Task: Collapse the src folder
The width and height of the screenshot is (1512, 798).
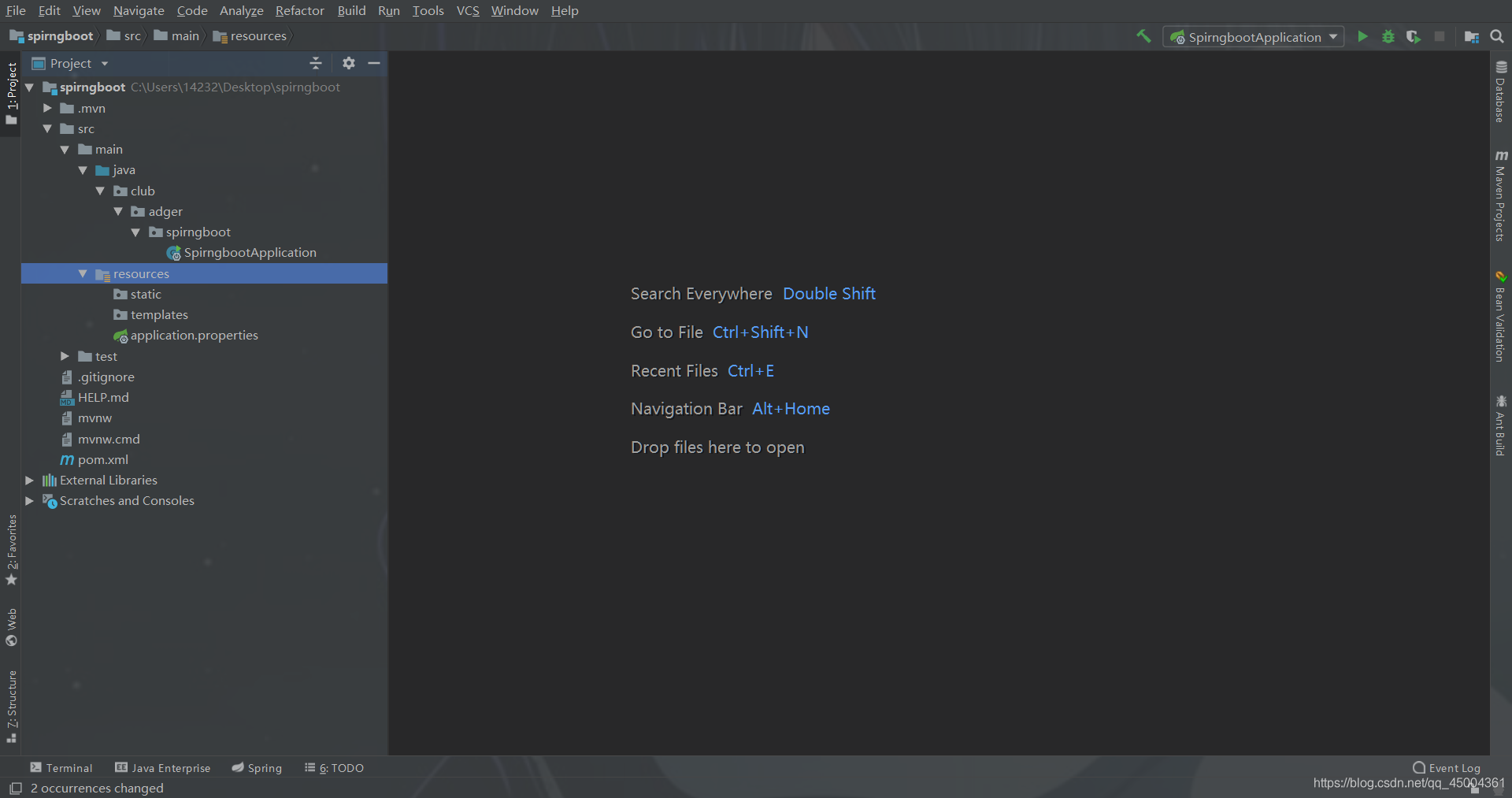Action: point(47,128)
